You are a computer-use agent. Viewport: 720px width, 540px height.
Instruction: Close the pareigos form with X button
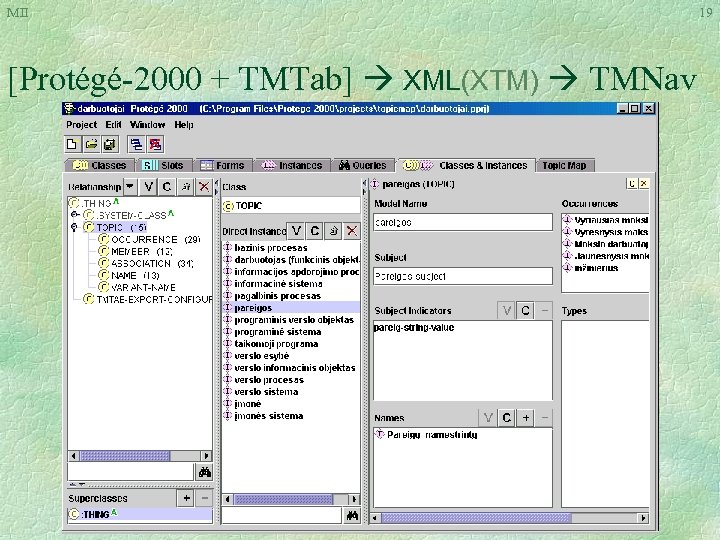(644, 184)
